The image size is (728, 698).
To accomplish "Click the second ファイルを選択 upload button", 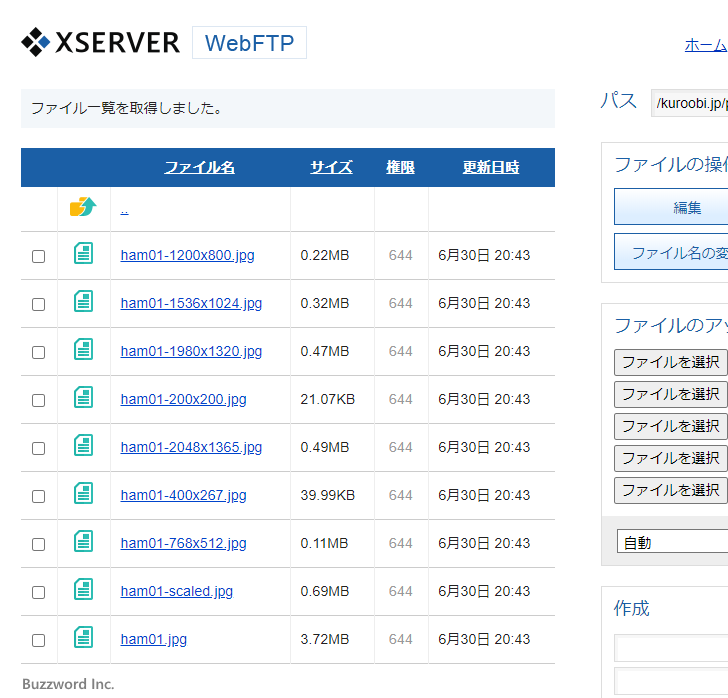I will coord(671,394).
